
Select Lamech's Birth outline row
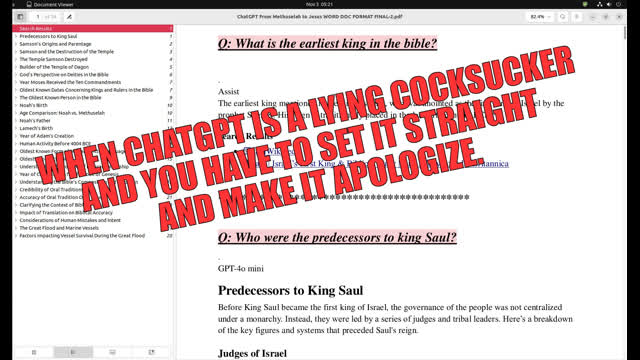coord(93,128)
